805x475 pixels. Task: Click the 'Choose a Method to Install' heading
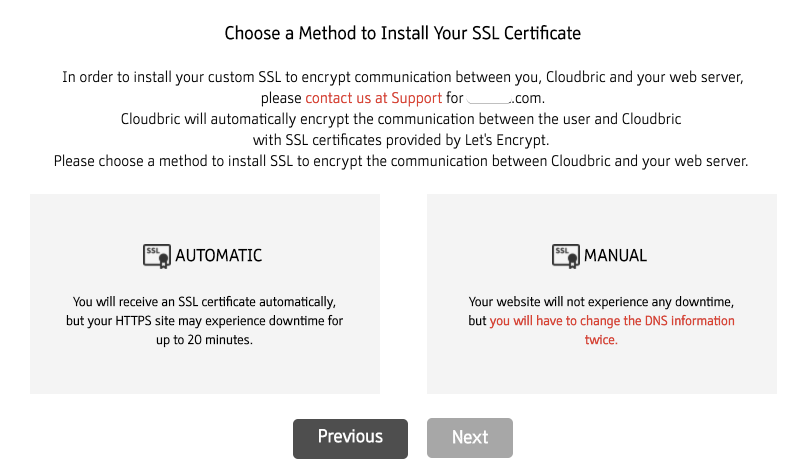pos(402,33)
